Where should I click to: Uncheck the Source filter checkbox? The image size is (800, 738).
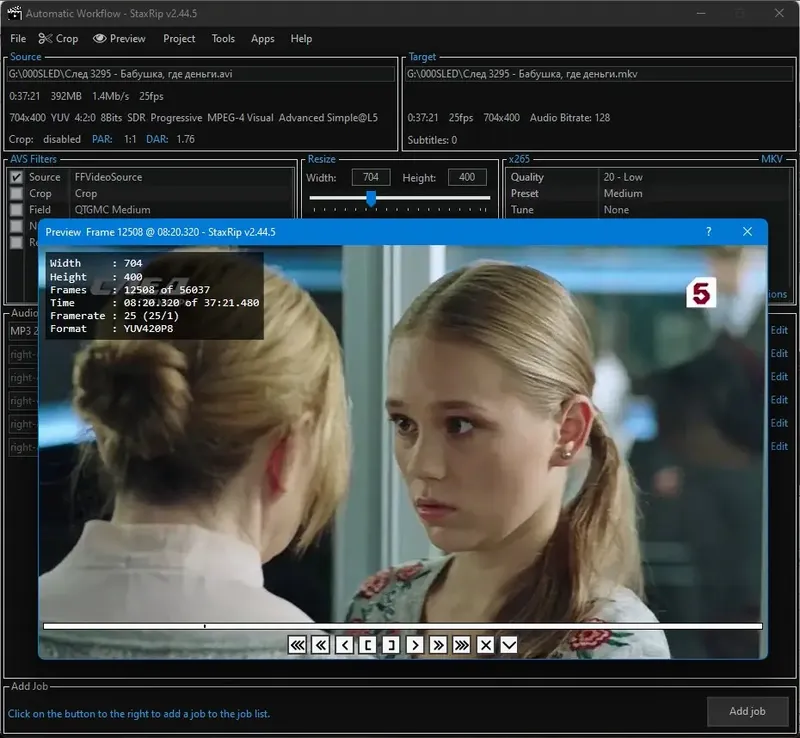pyautogui.click(x=16, y=177)
